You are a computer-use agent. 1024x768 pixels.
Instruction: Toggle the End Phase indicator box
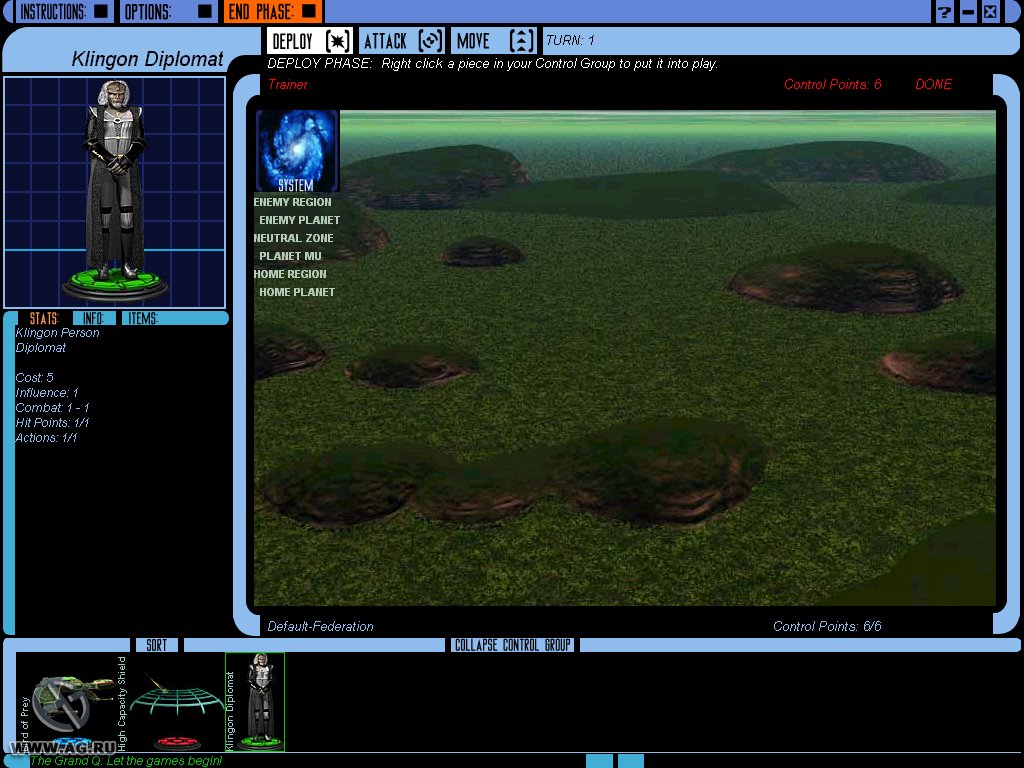click(x=308, y=12)
